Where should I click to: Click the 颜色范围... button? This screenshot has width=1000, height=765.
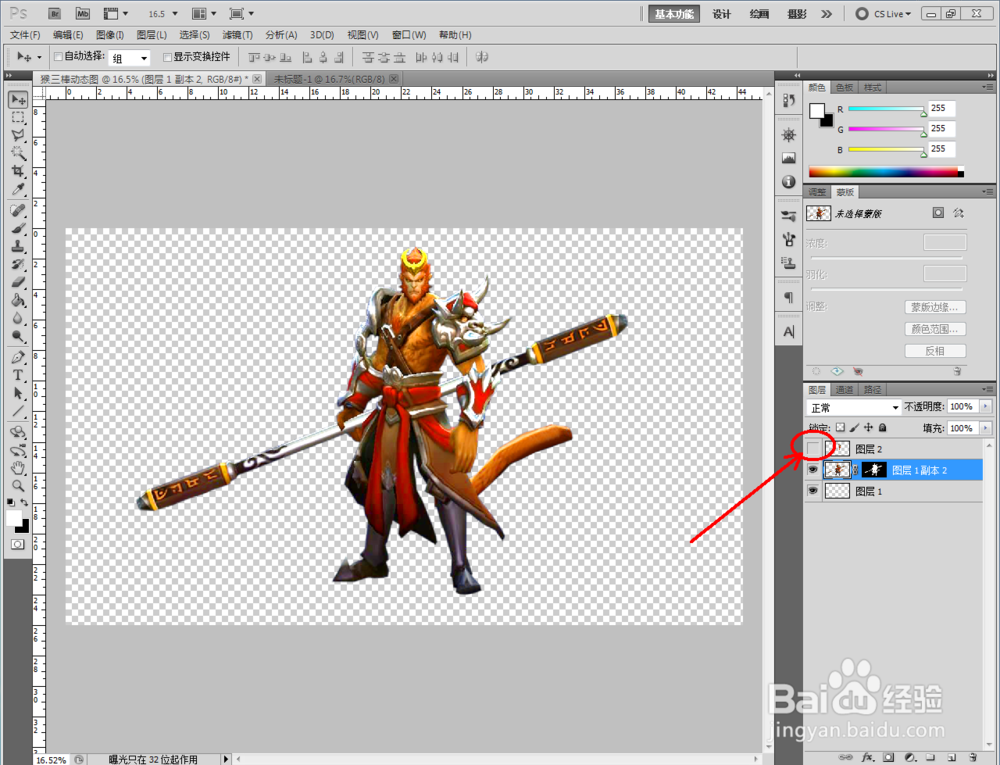click(x=935, y=329)
